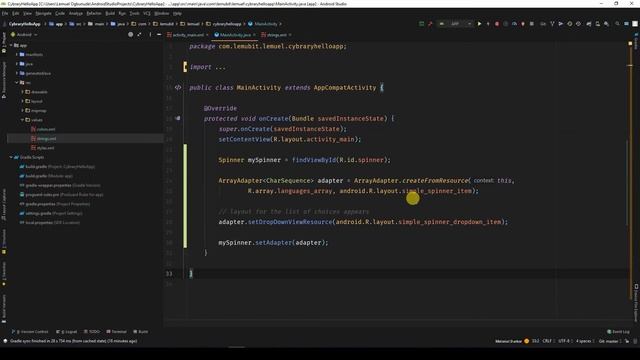Image resolution: width=640 pixels, height=360 pixels.
Task: Close the strings.xml editor tab
Action: click(x=290, y=35)
